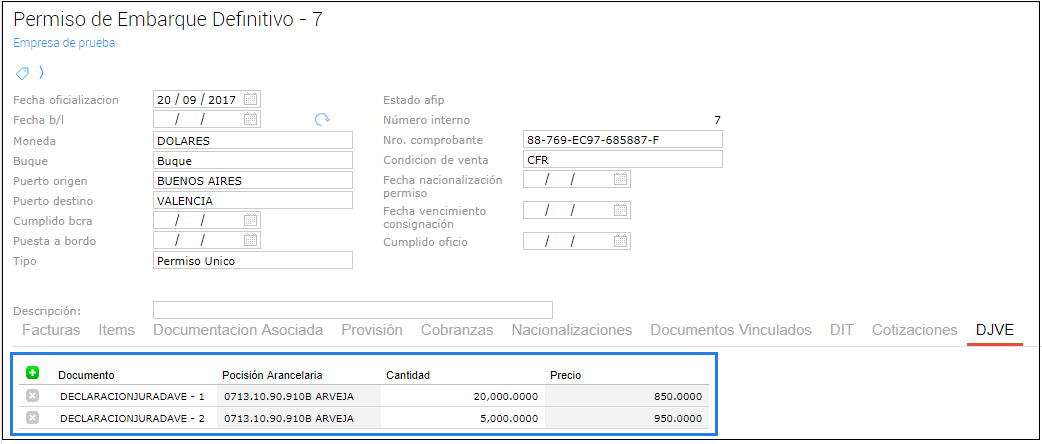1042x444 pixels.
Task: Click the Puerto destino field with VALENCIA
Action: (253, 200)
